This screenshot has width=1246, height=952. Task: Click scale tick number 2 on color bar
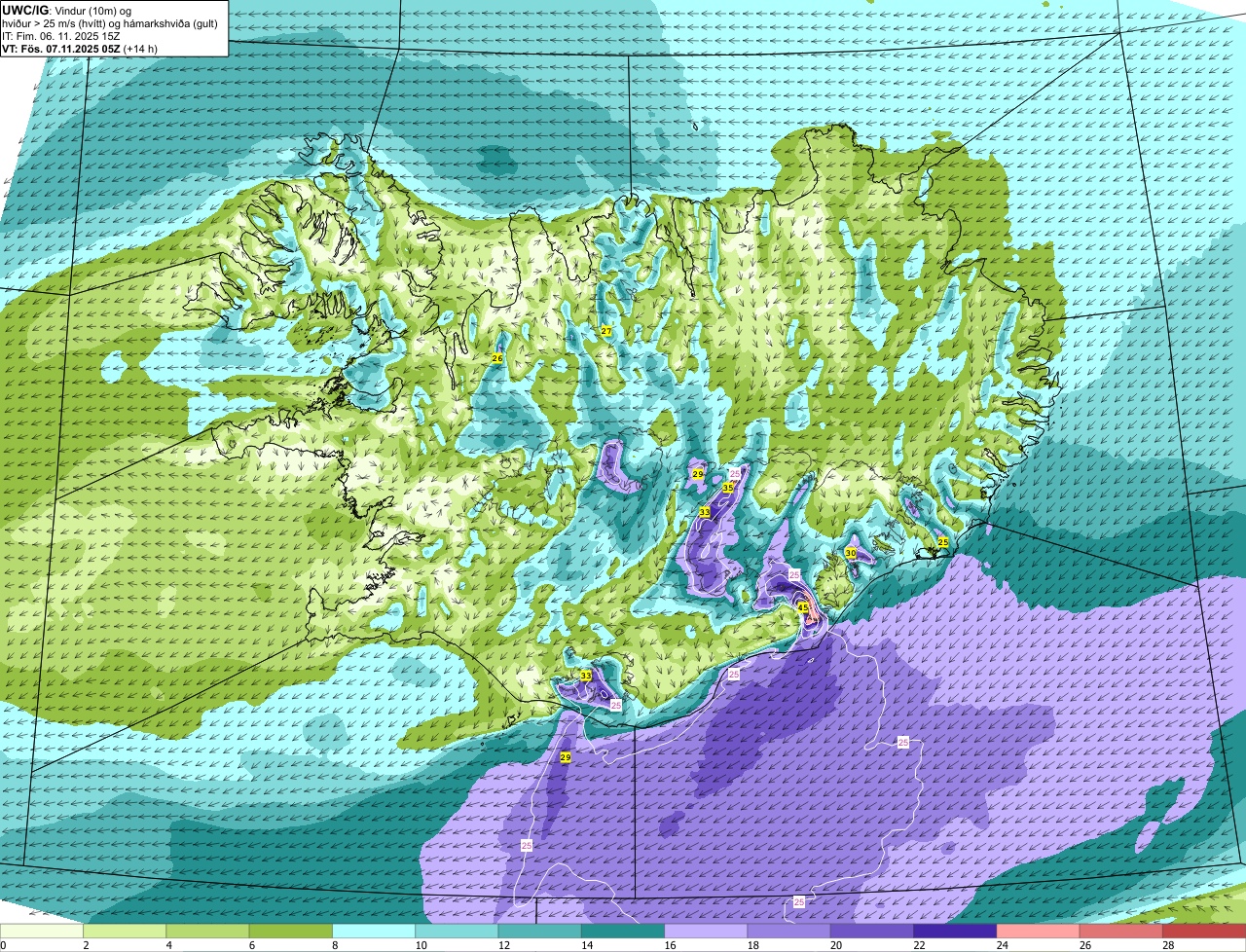(x=85, y=945)
